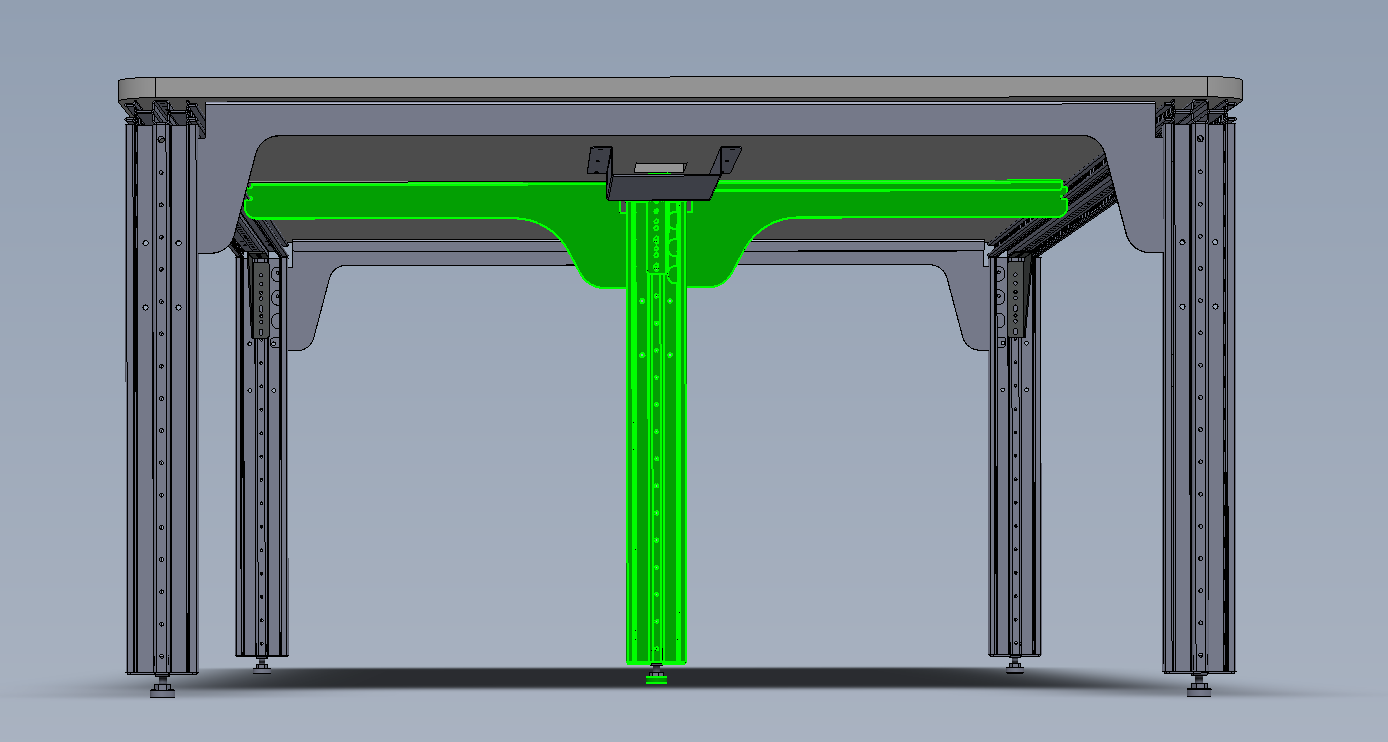Select the leveling foot under rear right leg

tap(1014, 666)
